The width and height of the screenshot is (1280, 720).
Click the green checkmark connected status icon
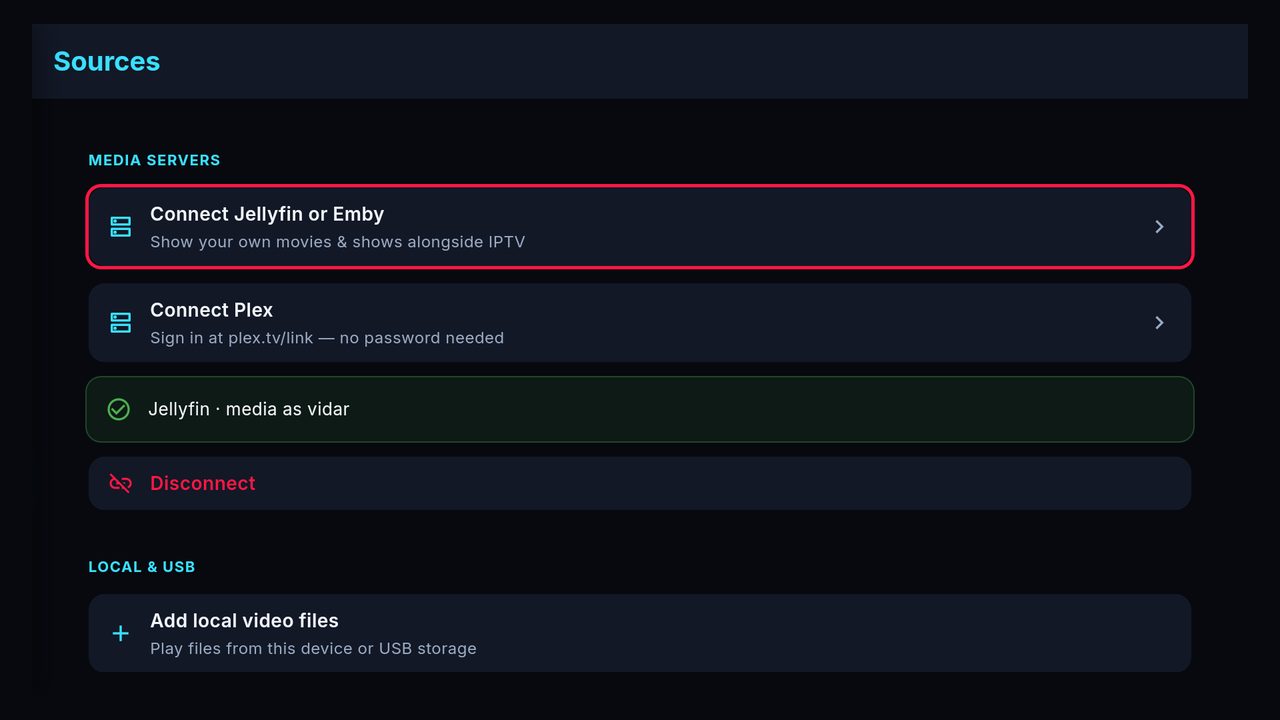118,409
